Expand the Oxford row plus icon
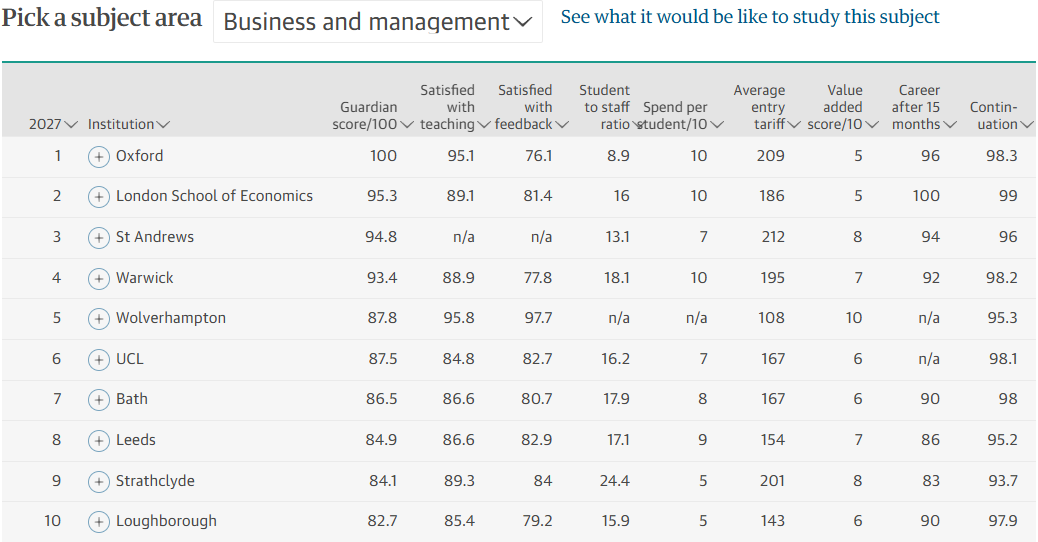 point(99,157)
